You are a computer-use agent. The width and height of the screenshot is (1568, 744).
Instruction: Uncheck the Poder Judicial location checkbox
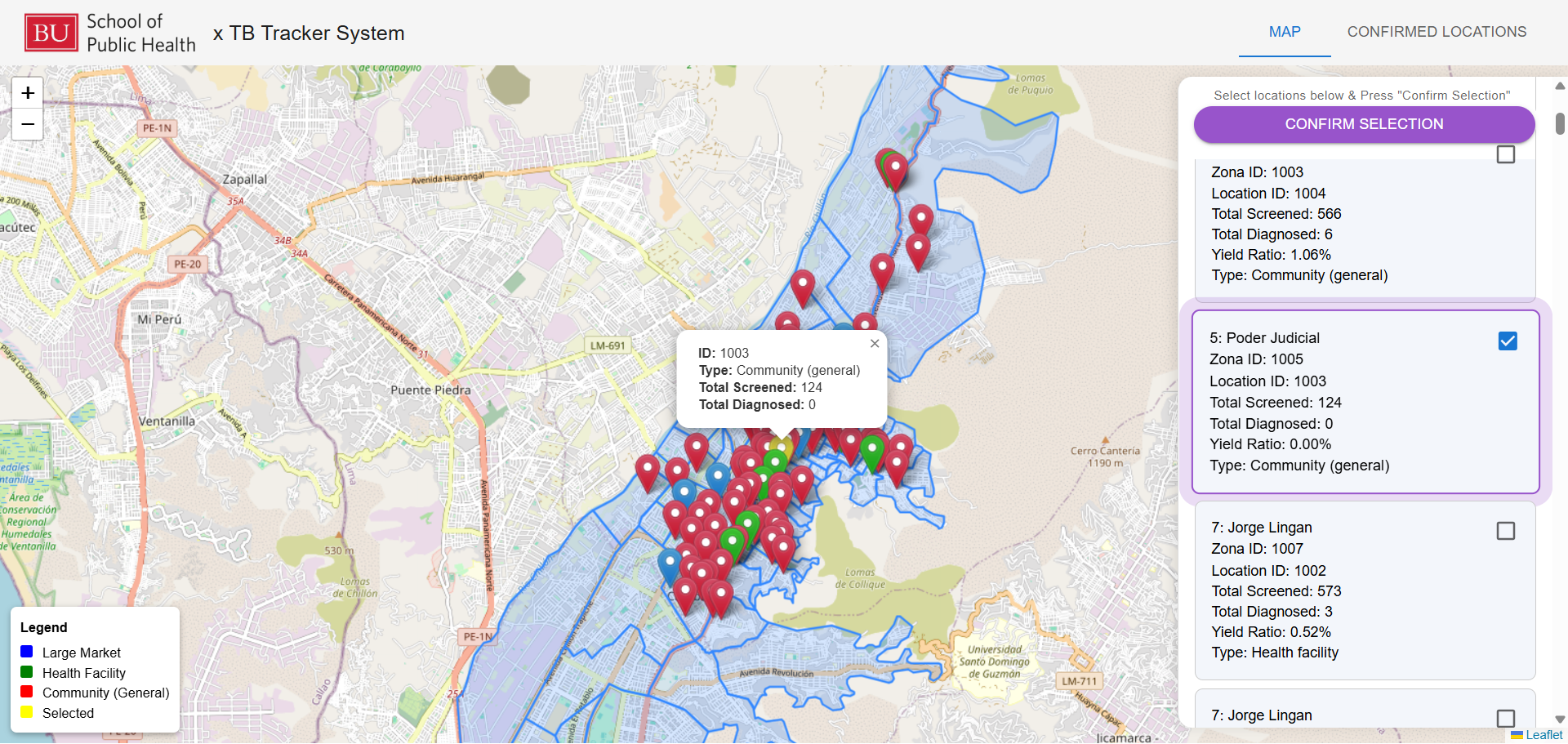click(x=1508, y=341)
